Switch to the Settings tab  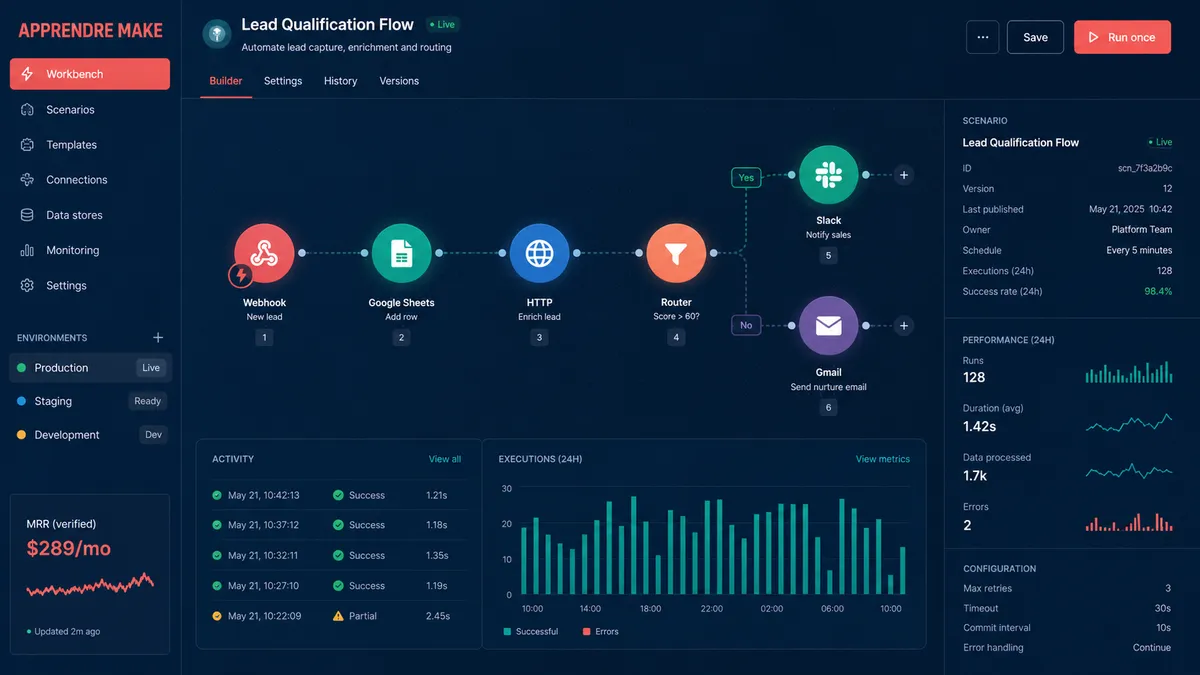click(283, 81)
